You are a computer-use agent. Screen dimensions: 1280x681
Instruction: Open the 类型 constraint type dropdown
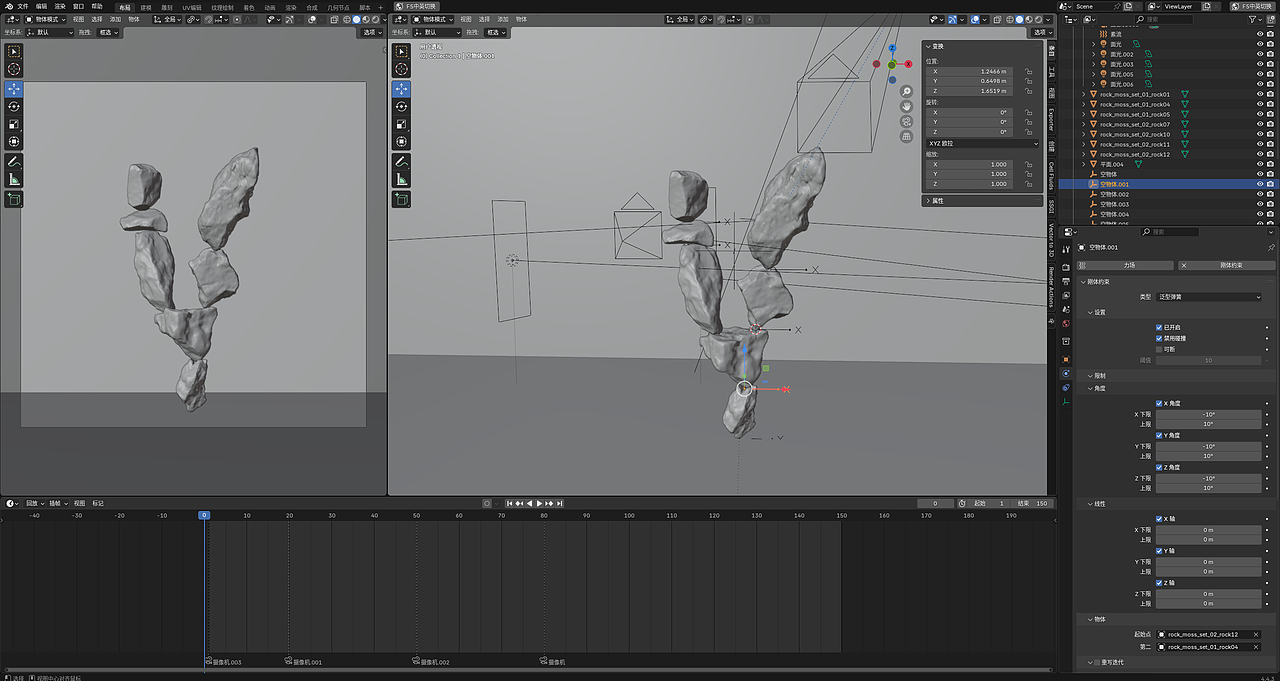point(1209,297)
